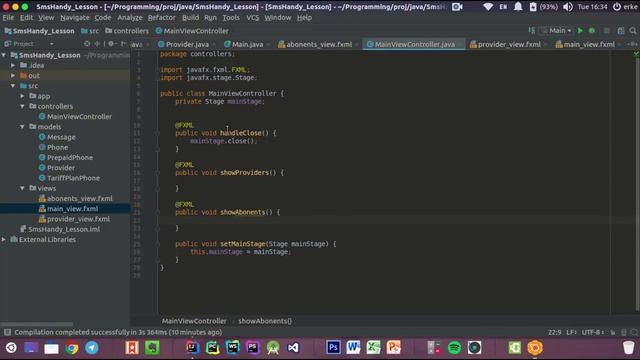Collapse the views package
Image resolution: width=640 pixels, height=360 pixels.
pos(22,188)
